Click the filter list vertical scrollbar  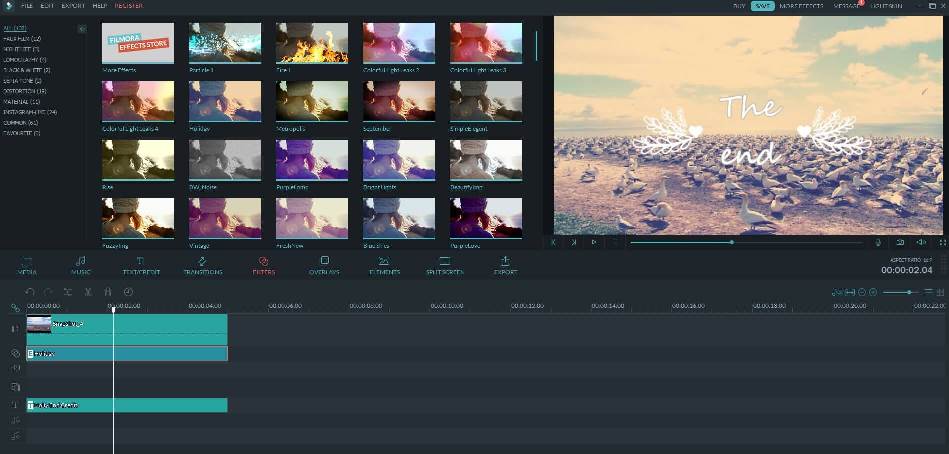pyautogui.click(x=536, y=45)
